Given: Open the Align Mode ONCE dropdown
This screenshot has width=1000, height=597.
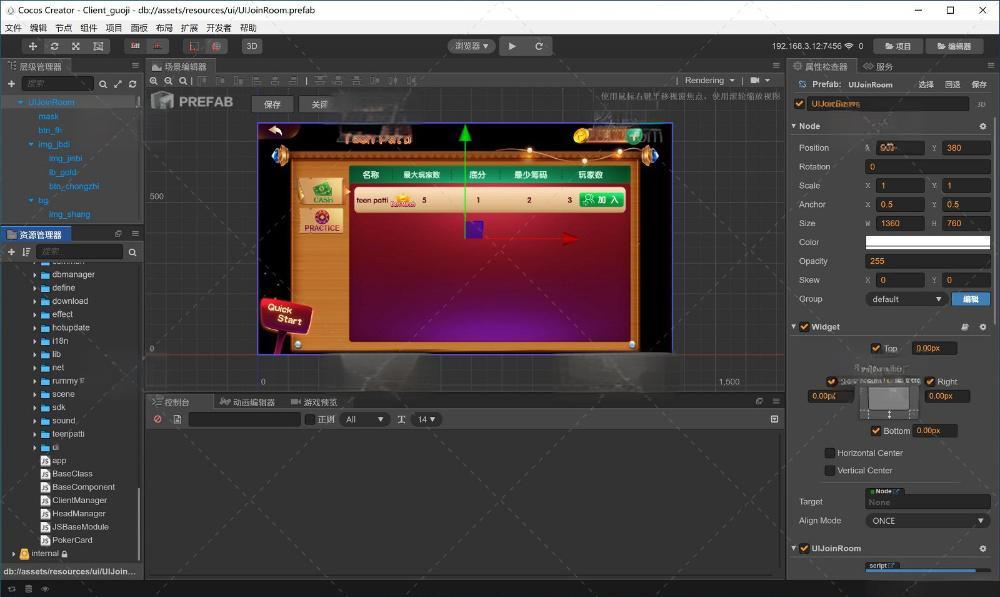Looking at the screenshot, I should [927, 521].
